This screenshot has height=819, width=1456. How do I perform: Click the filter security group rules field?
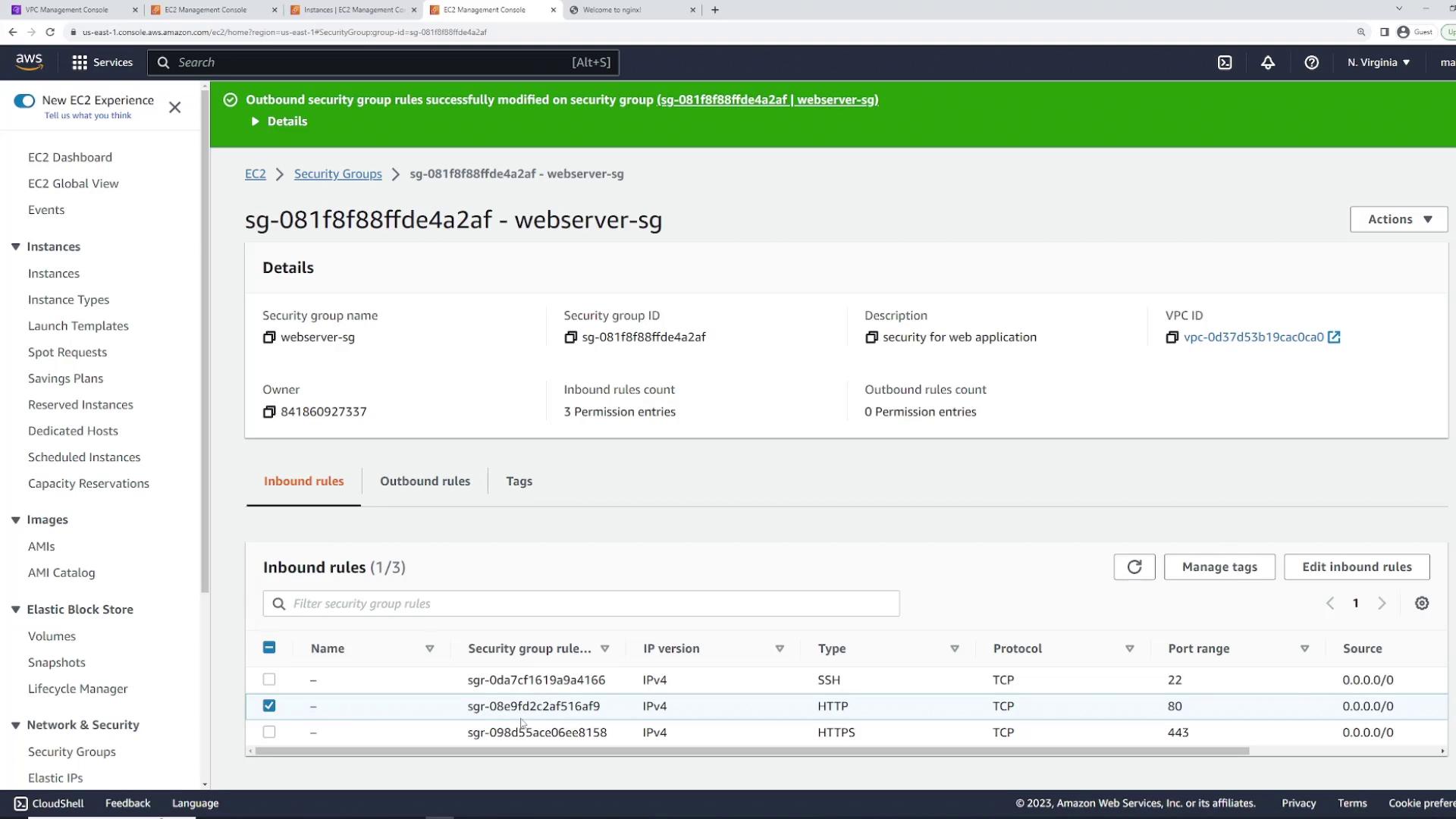click(x=581, y=604)
